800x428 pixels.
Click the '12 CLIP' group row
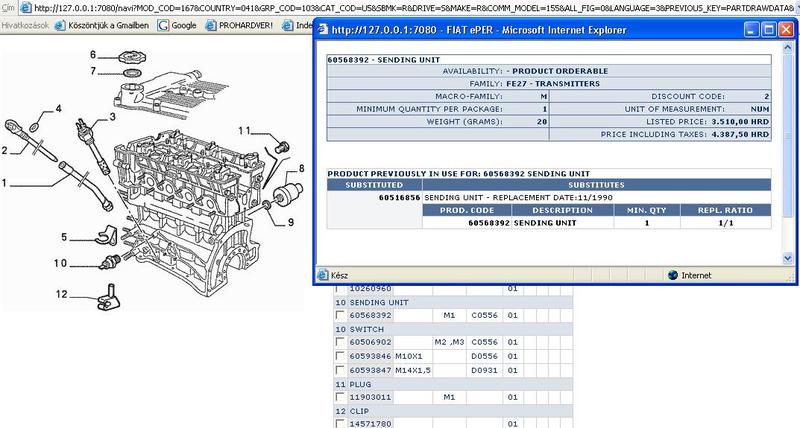(x=453, y=411)
